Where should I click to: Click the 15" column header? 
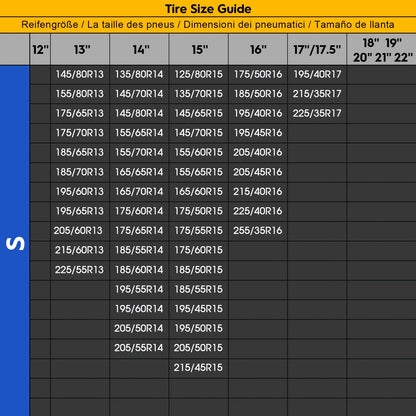(199, 49)
